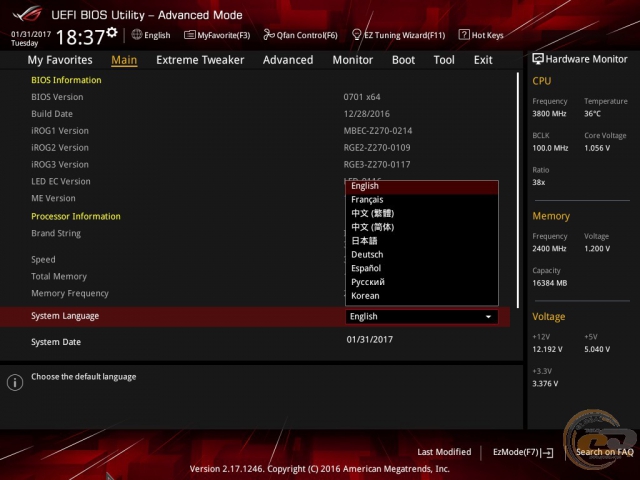Select the Exit tab
Viewport: 640px width, 480px height.
[x=483, y=60]
